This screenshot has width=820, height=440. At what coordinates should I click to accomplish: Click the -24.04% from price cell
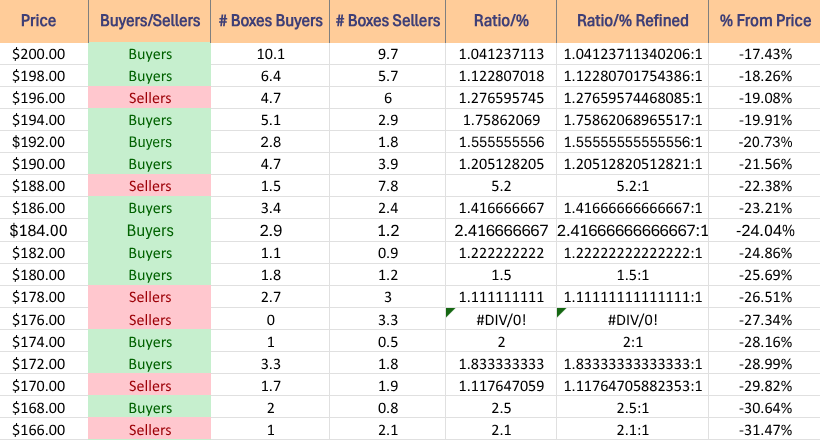point(764,230)
